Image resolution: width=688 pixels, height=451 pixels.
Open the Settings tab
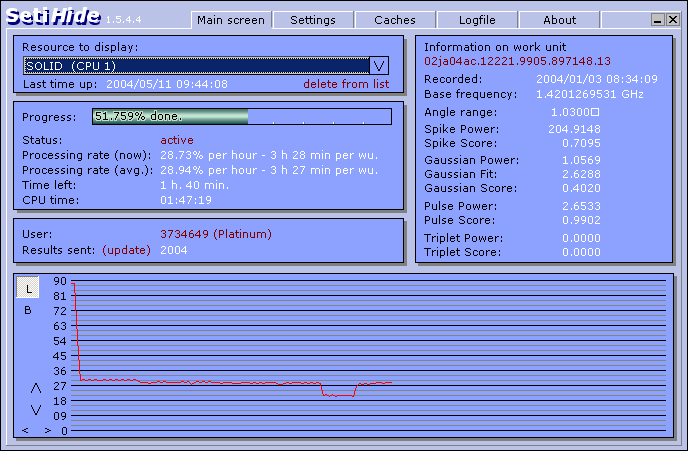click(x=313, y=20)
